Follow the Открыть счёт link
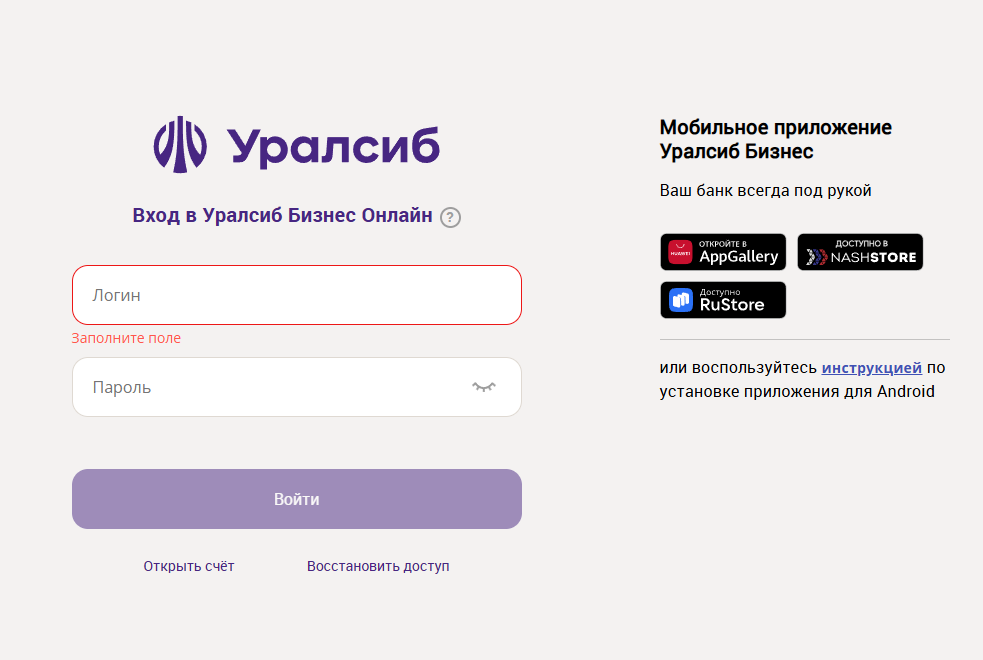 point(189,566)
